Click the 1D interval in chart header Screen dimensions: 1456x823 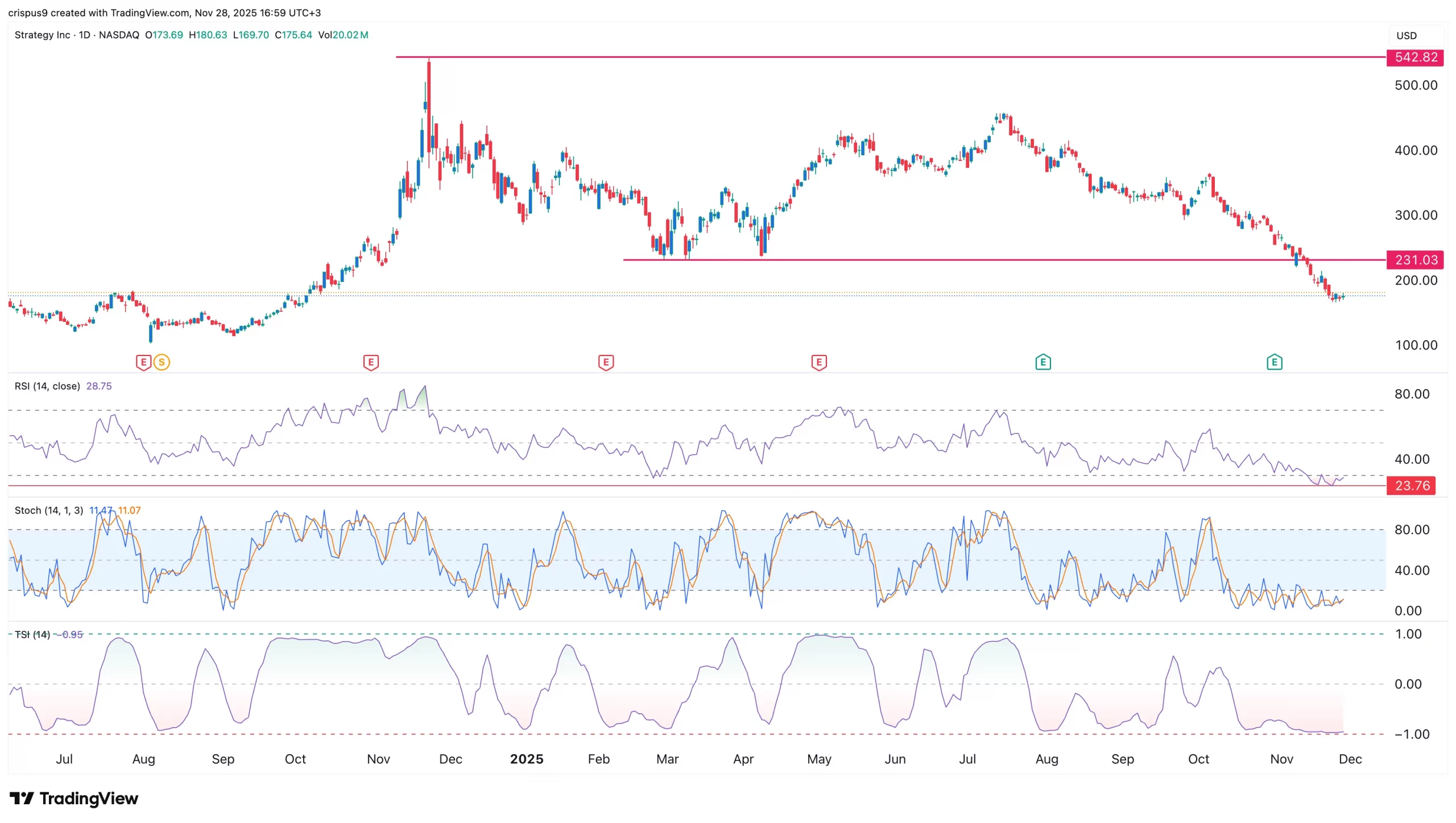point(84,35)
